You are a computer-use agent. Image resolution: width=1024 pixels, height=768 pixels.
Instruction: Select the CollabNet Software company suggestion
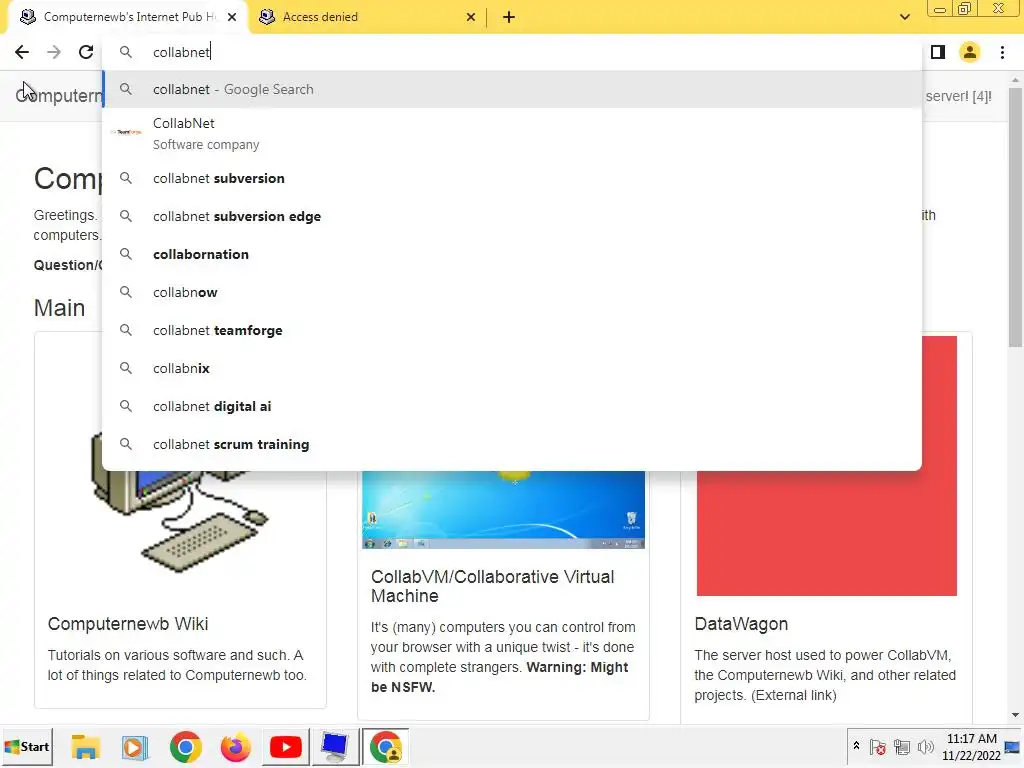(x=512, y=133)
